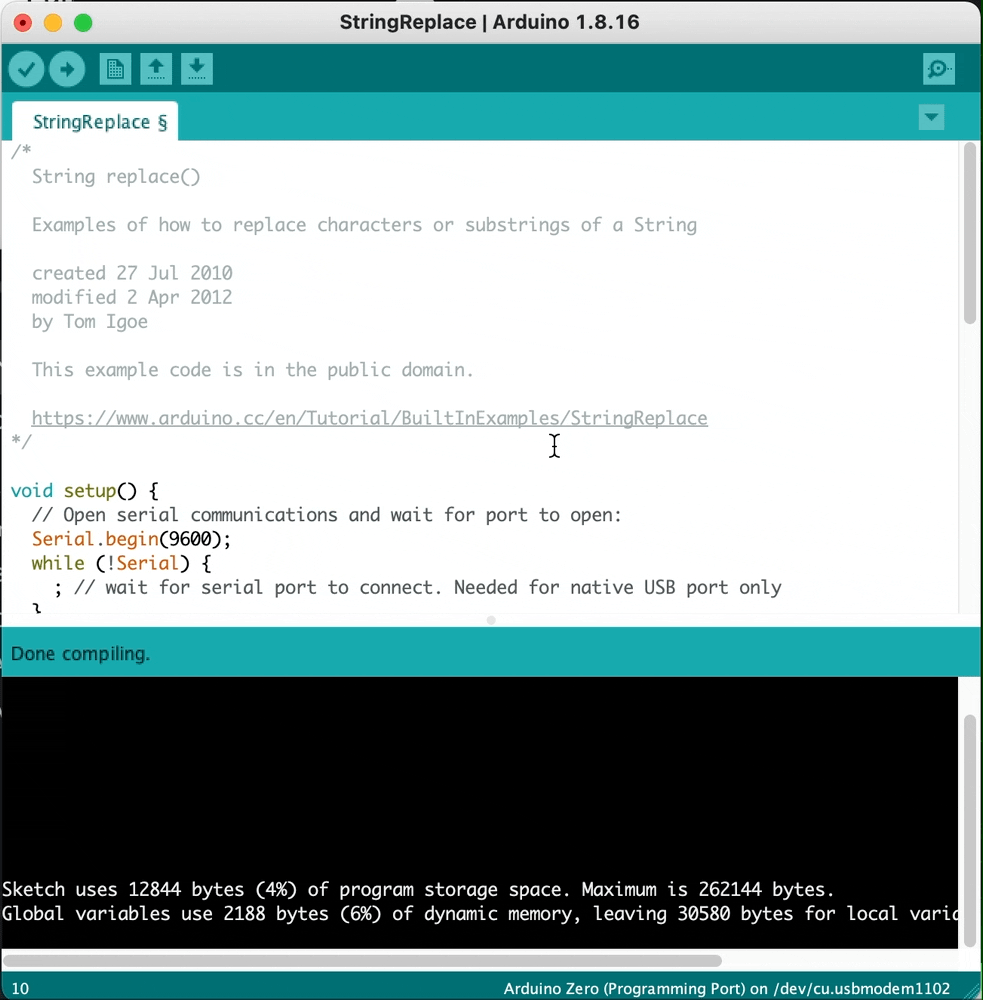Open a sketch with the Open icon
This screenshot has width=983, height=1000.
[x=156, y=69]
